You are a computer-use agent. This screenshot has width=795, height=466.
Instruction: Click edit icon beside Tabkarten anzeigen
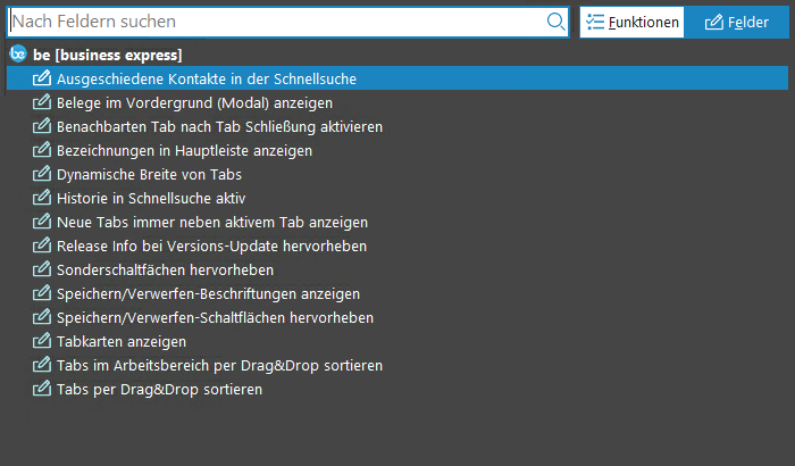41,342
